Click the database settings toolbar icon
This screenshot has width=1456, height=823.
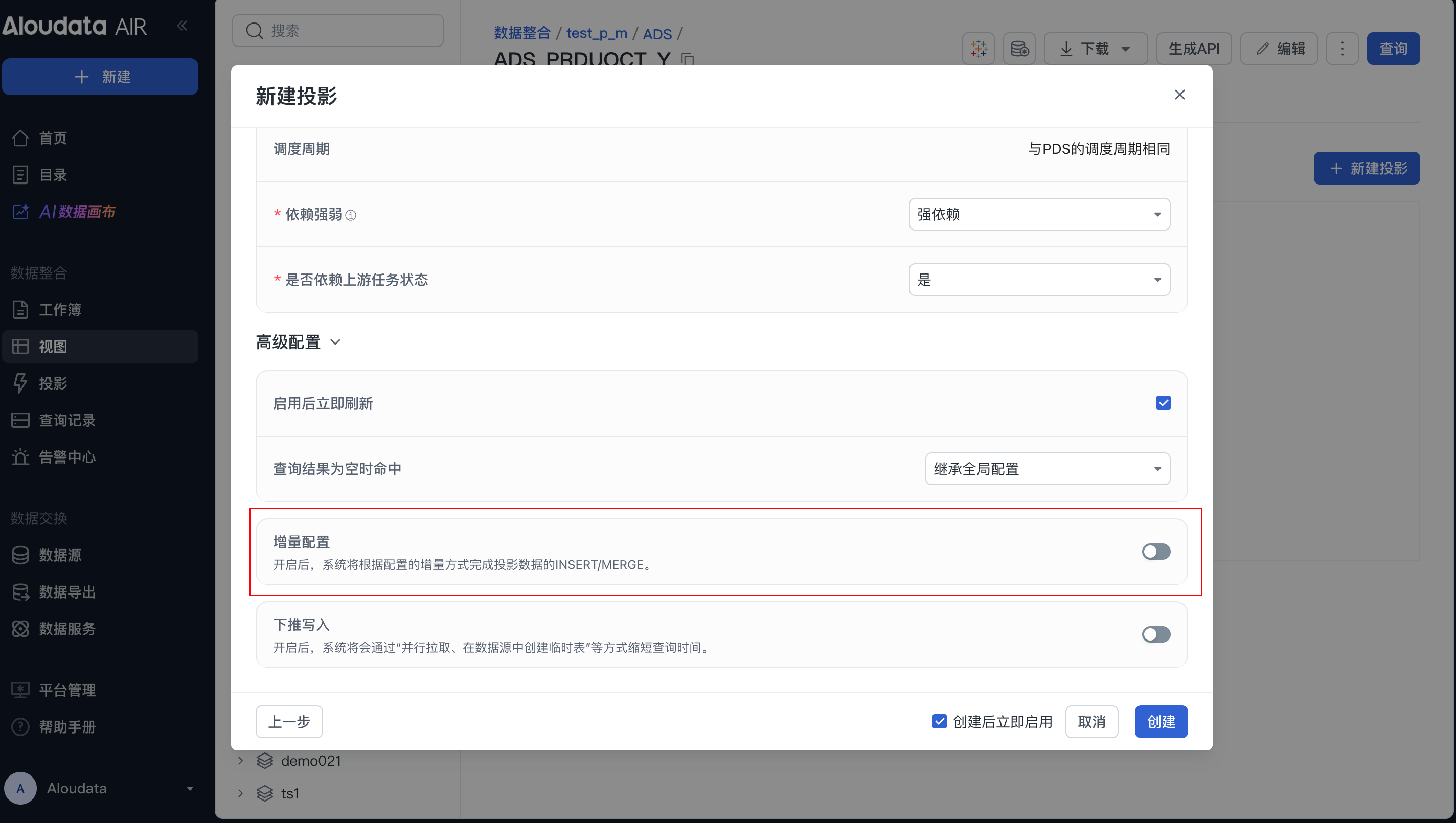[1019, 49]
